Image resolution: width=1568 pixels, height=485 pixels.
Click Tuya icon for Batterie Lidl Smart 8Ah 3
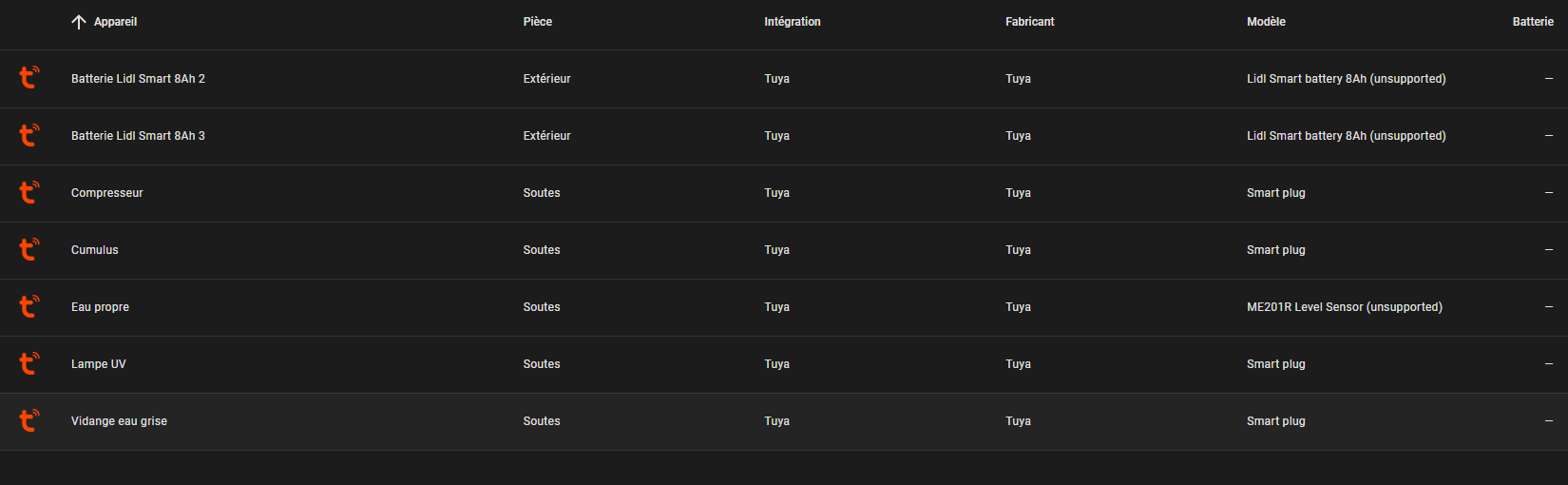click(x=29, y=135)
